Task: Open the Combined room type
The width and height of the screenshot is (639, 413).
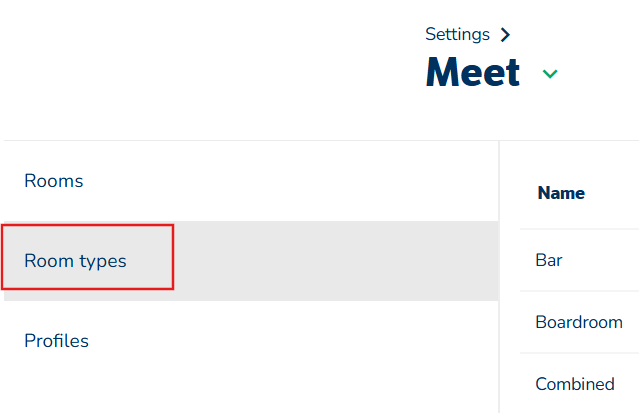Action: coord(575,384)
